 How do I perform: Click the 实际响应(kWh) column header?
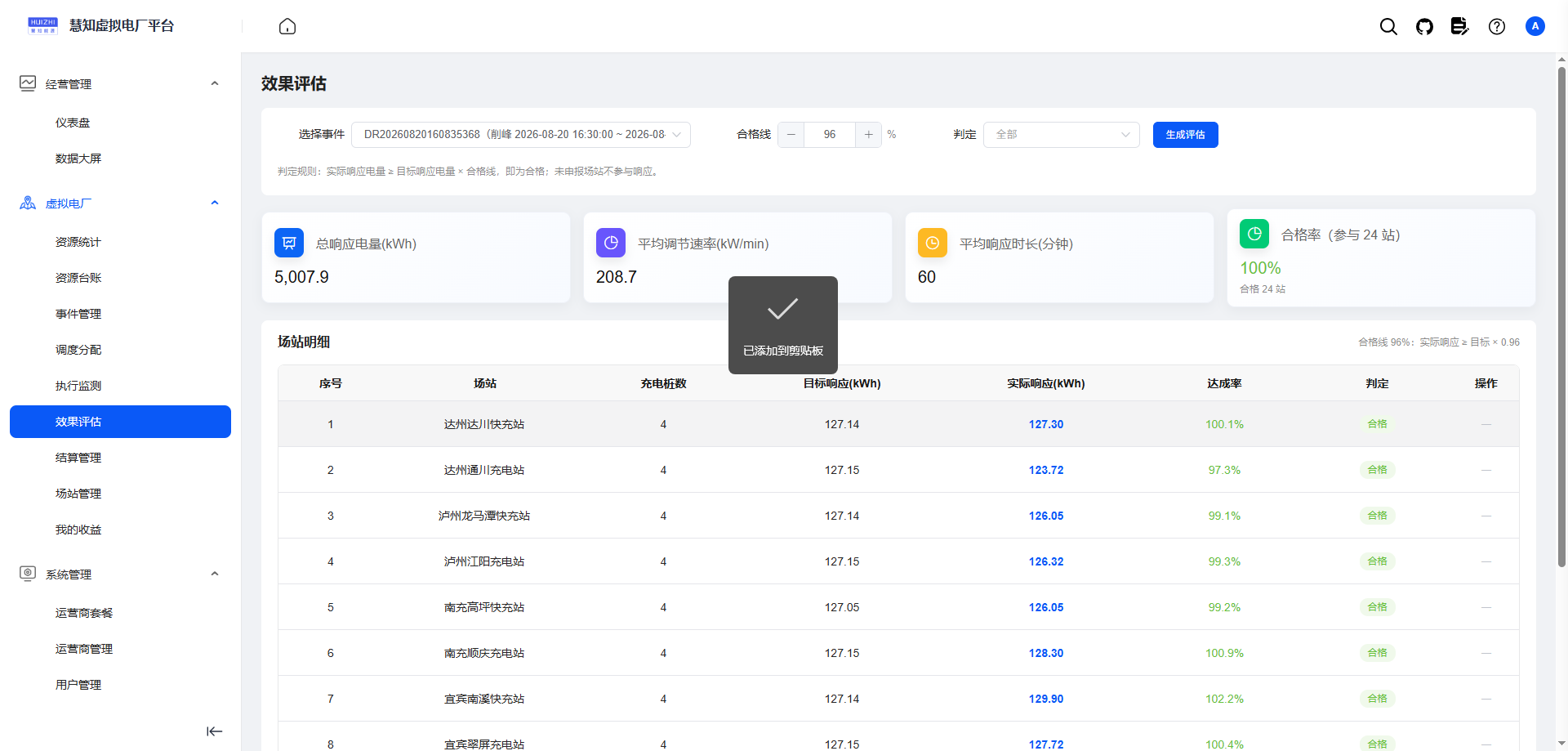(1046, 383)
